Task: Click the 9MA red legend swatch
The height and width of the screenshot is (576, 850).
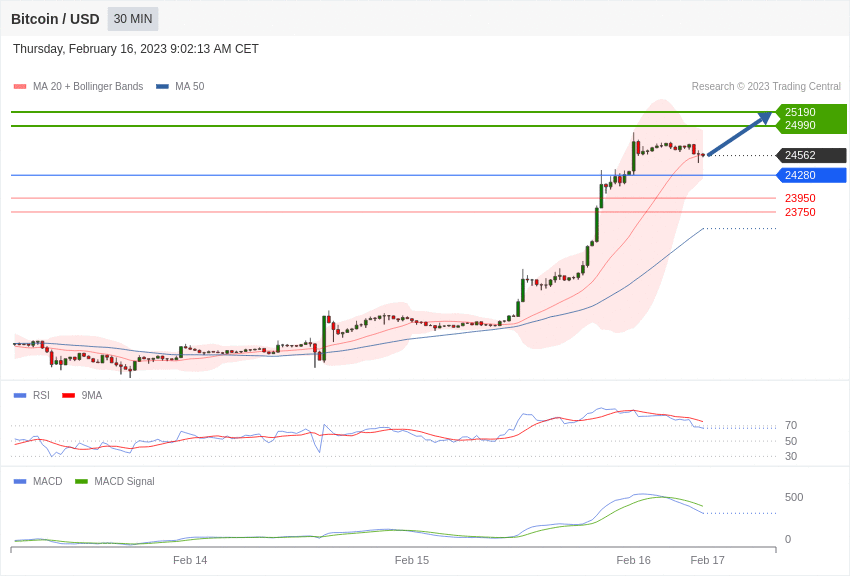Action: point(68,396)
